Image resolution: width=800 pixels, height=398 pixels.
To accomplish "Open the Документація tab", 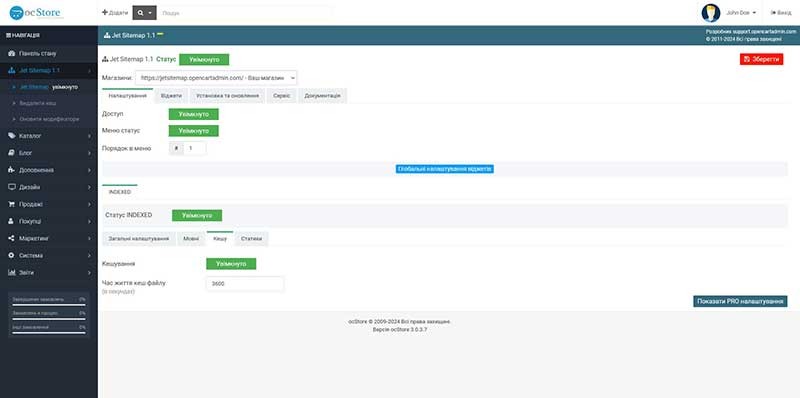I will tap(322, 96).
